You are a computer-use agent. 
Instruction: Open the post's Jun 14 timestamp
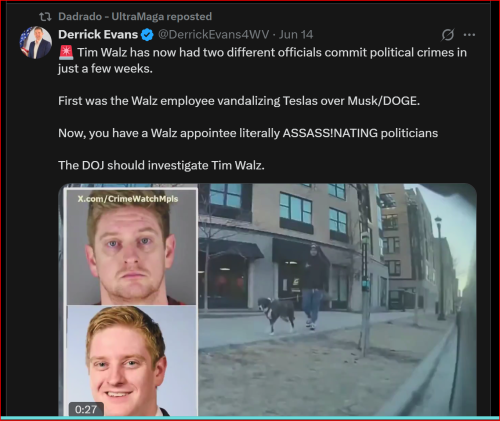tap(296, 34)
